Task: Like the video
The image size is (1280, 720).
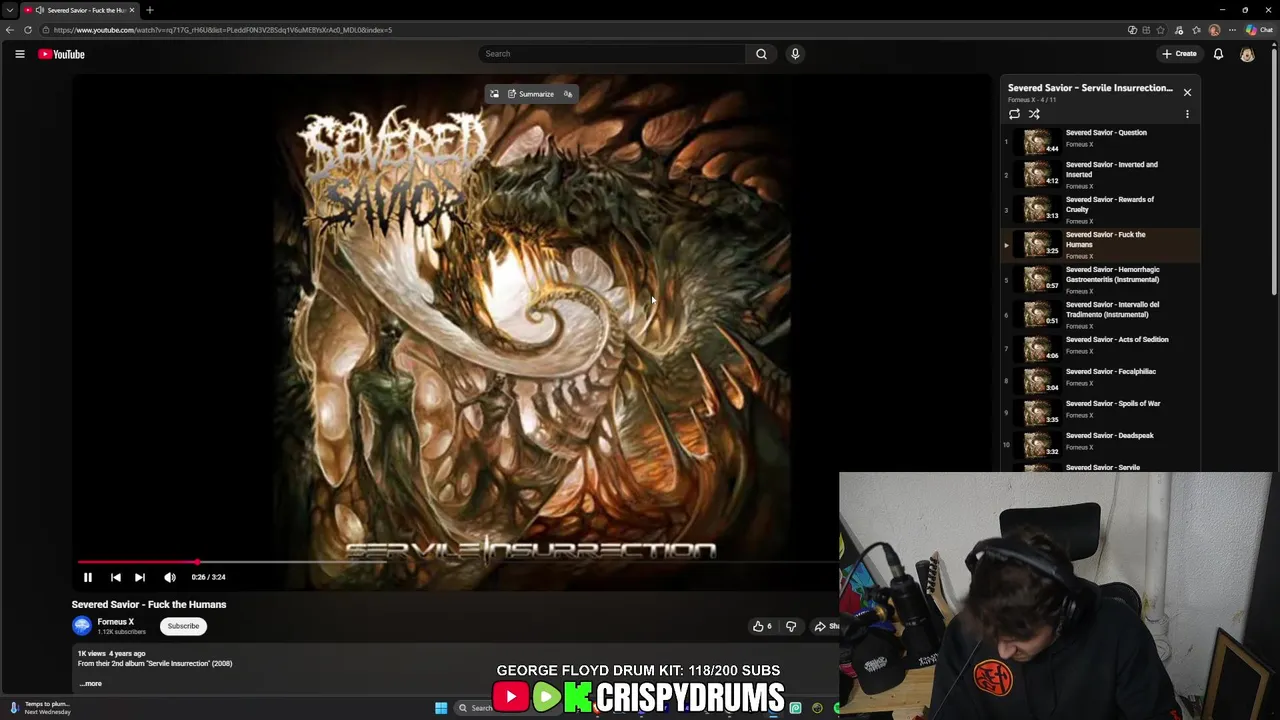Action: pos(762,626)
